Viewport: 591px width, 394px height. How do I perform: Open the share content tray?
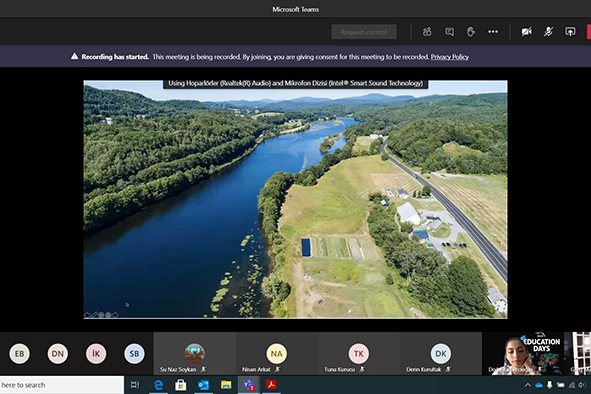pos(570,32)
